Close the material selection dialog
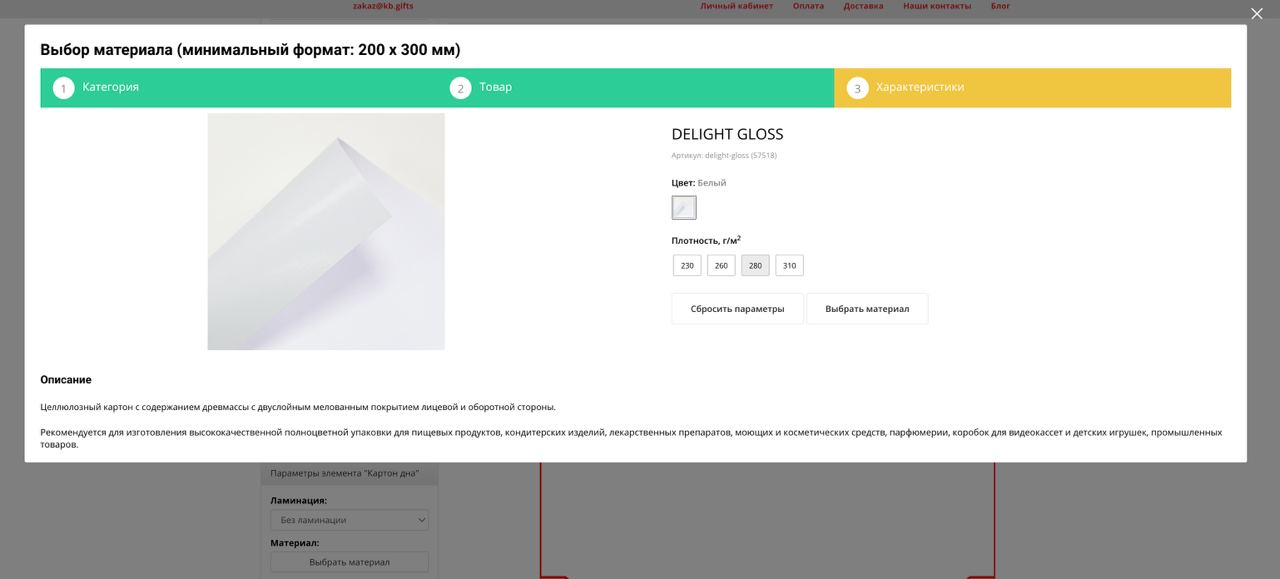 [1257, 13]
